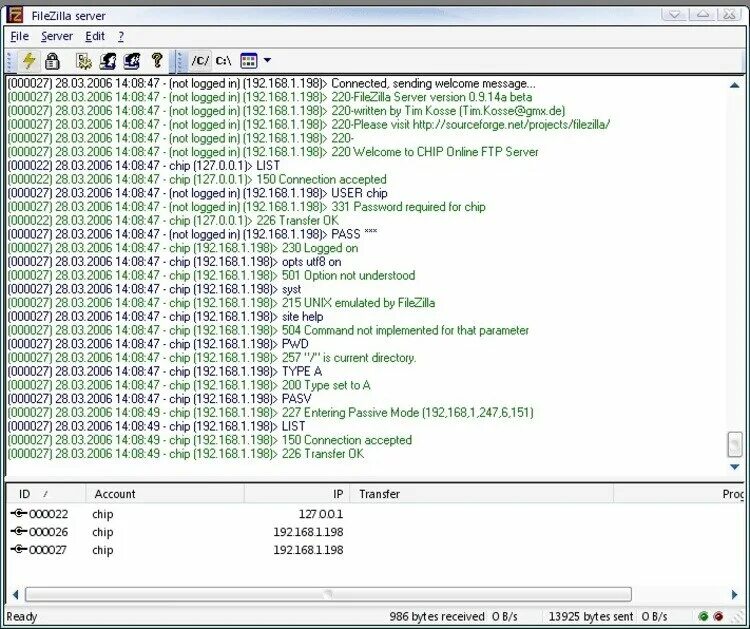Switch path display to C:\ format
This screenshot has height=629, width=750.
pos(223,61)
